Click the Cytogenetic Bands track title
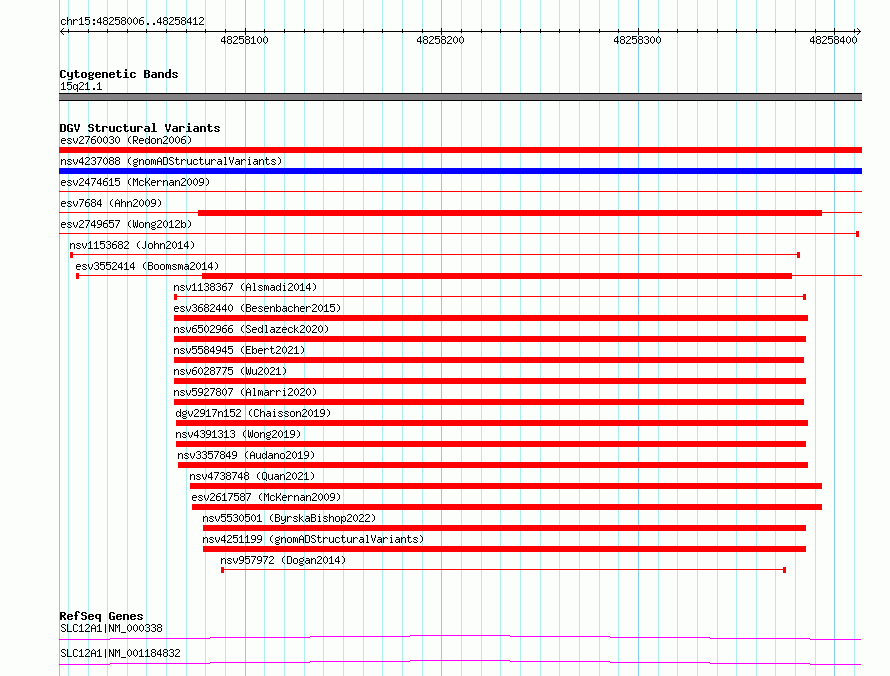 (119, 74)
